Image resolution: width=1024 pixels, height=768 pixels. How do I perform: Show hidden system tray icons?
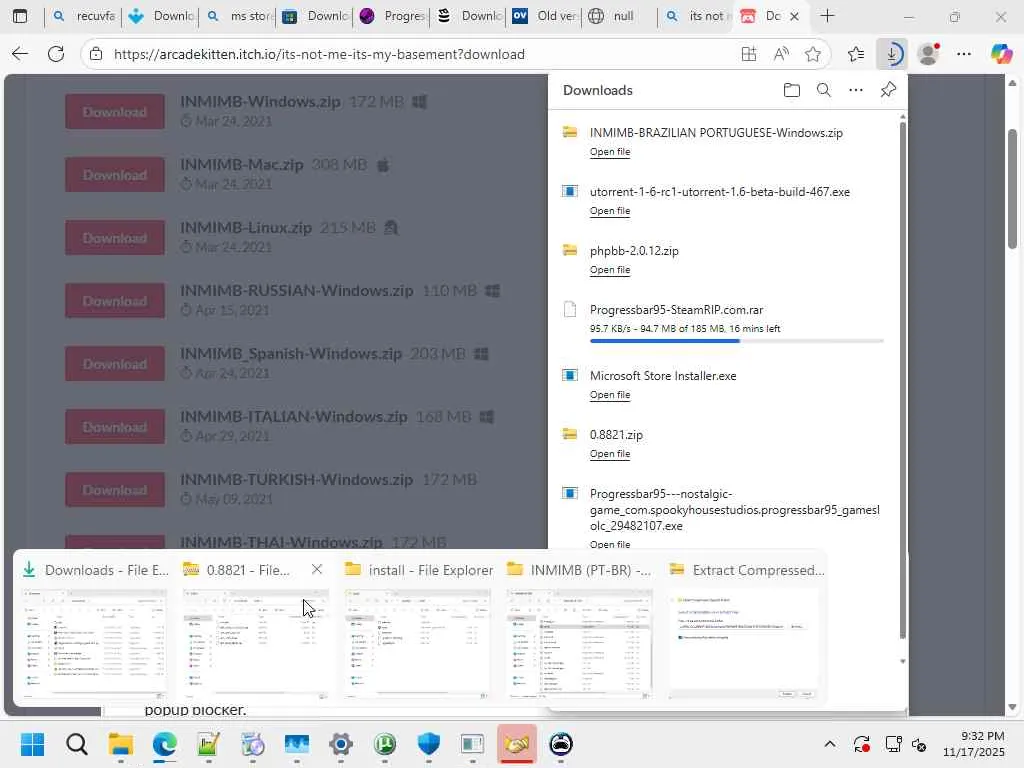(830, 744)
